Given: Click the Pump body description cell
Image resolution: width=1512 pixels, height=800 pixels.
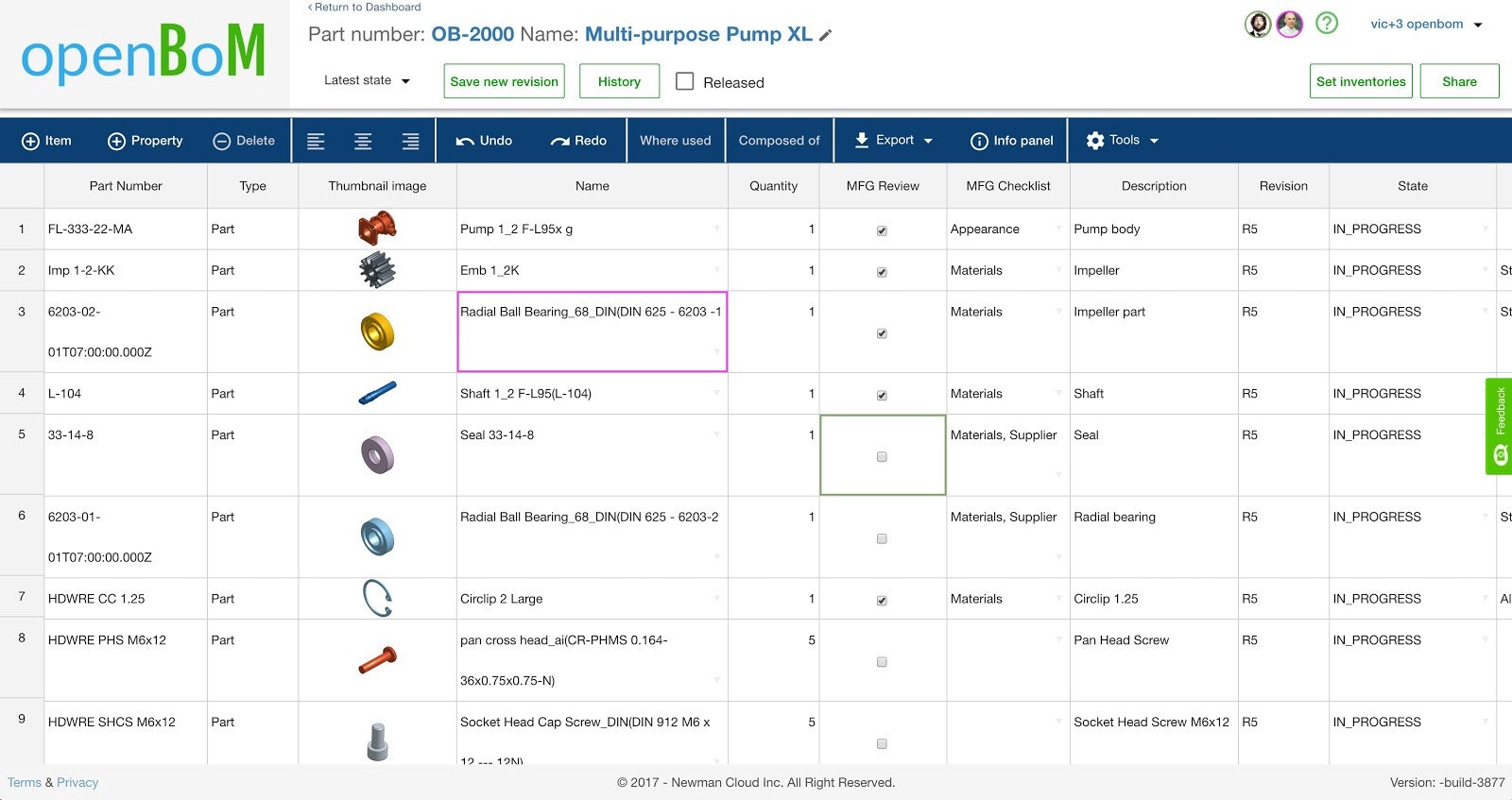Looking at the screenshot, I should [x=1154, y=229].
